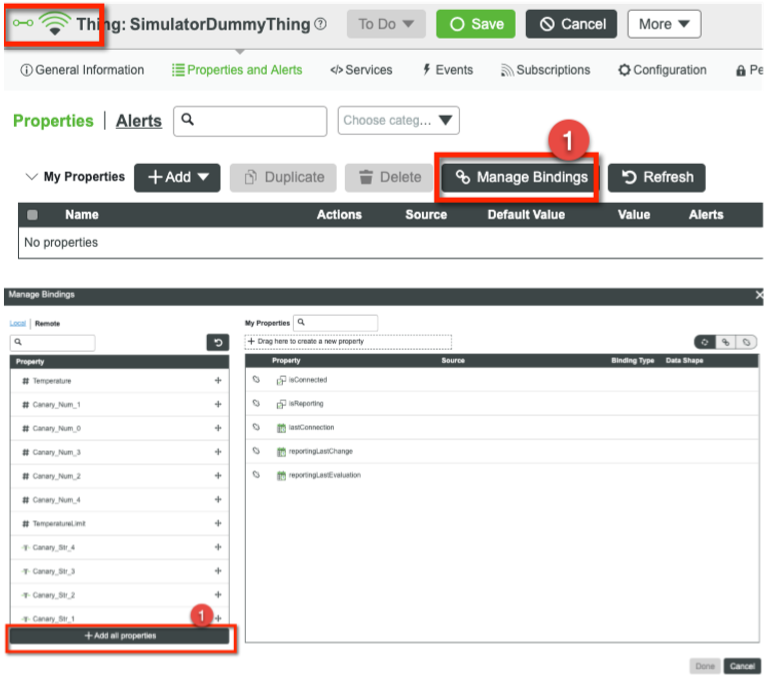Click the Binding Type column header
771x684 pixels.
point(632,360)
